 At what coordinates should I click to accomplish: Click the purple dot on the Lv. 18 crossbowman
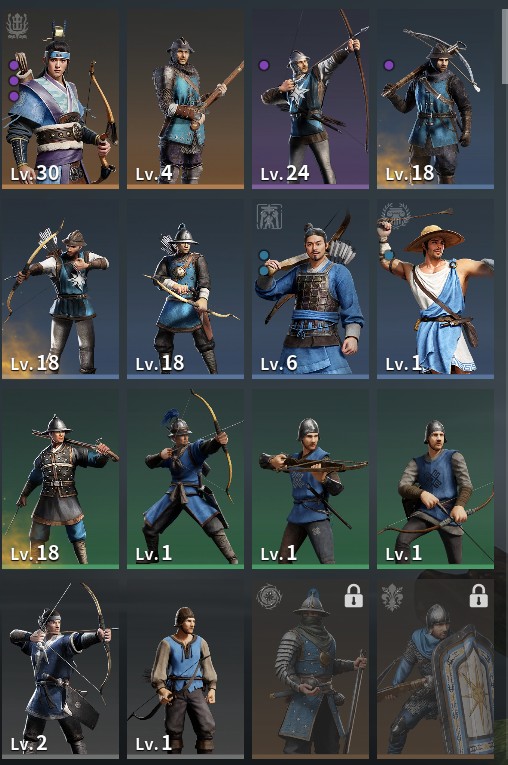(388, 65)
